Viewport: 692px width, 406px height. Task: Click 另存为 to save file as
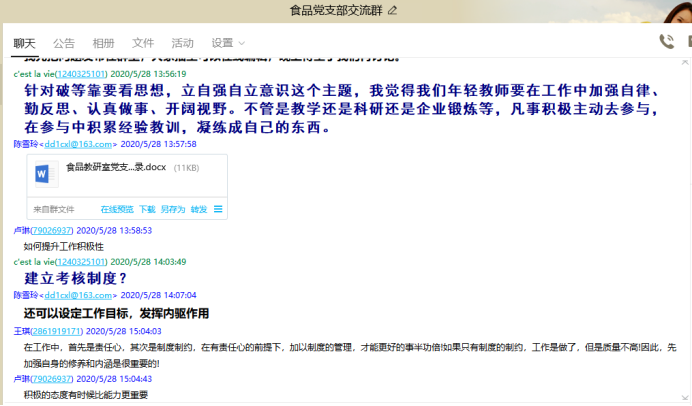(x=173, y=210)
